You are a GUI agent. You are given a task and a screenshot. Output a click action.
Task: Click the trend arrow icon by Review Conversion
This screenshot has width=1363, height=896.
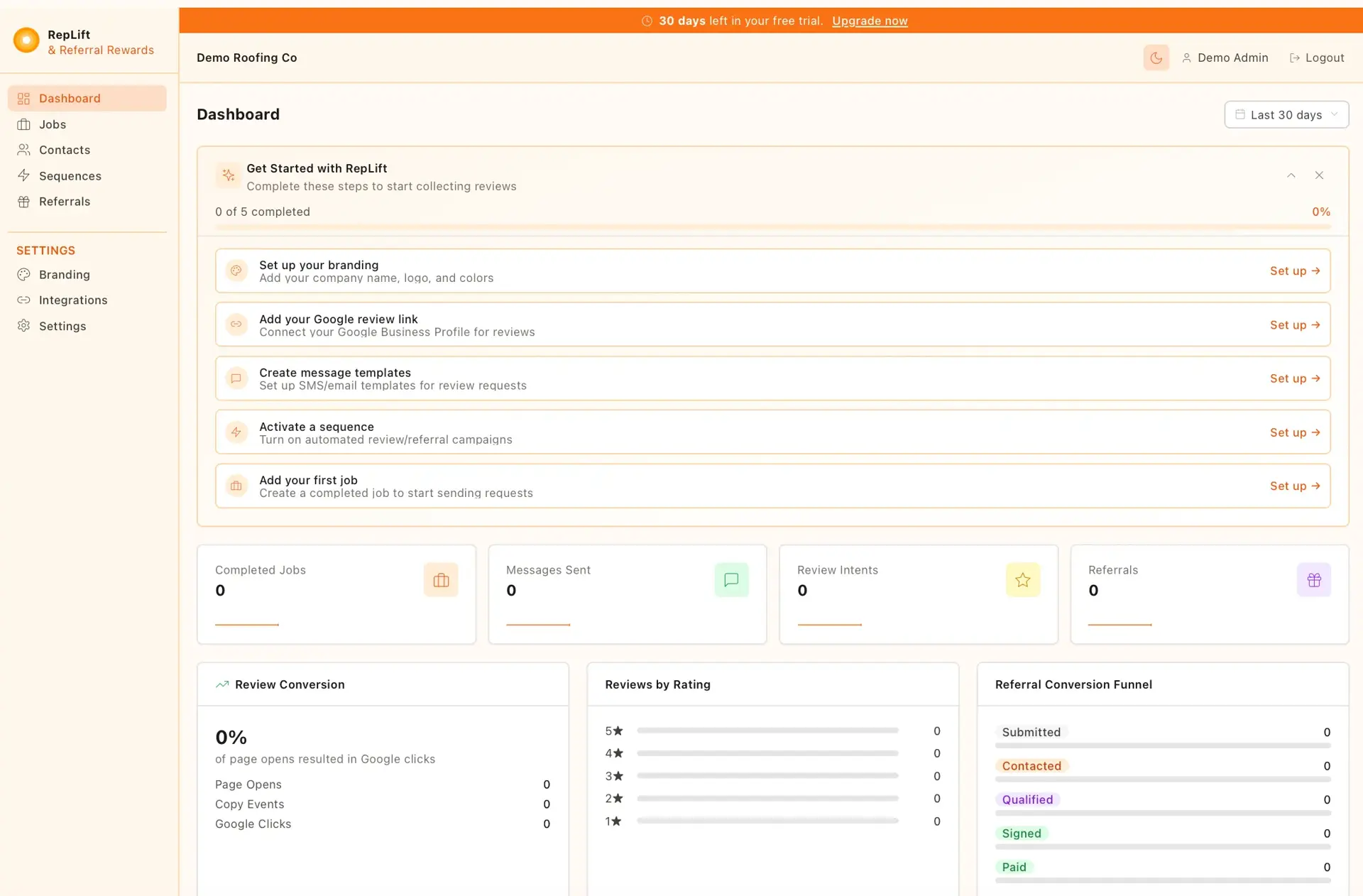point(222,684)
